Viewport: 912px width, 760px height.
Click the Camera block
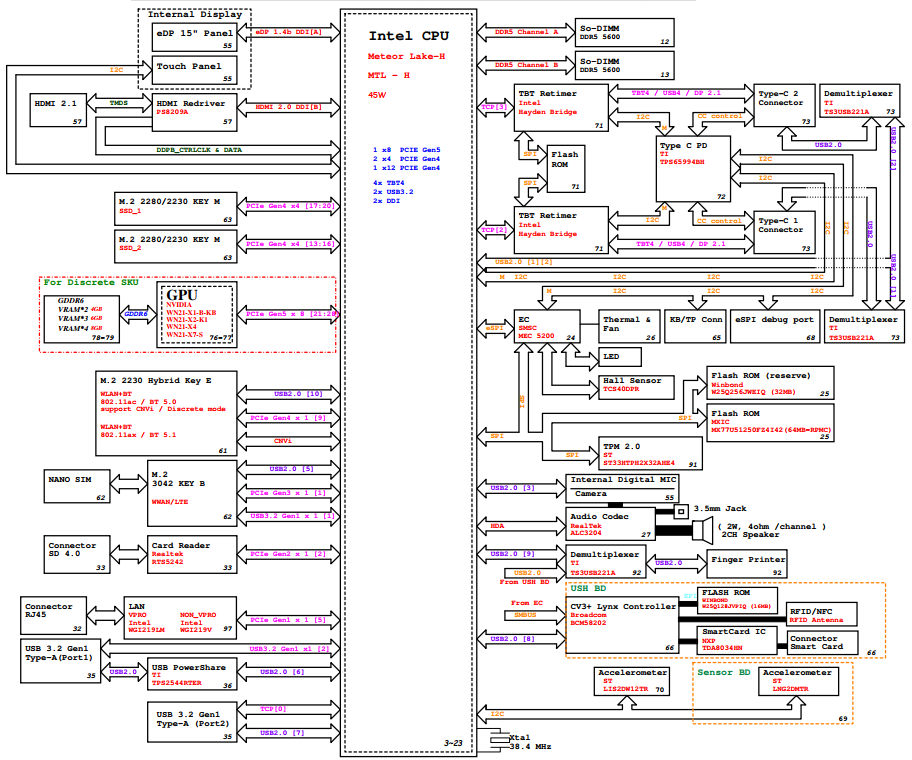point(623,495)
